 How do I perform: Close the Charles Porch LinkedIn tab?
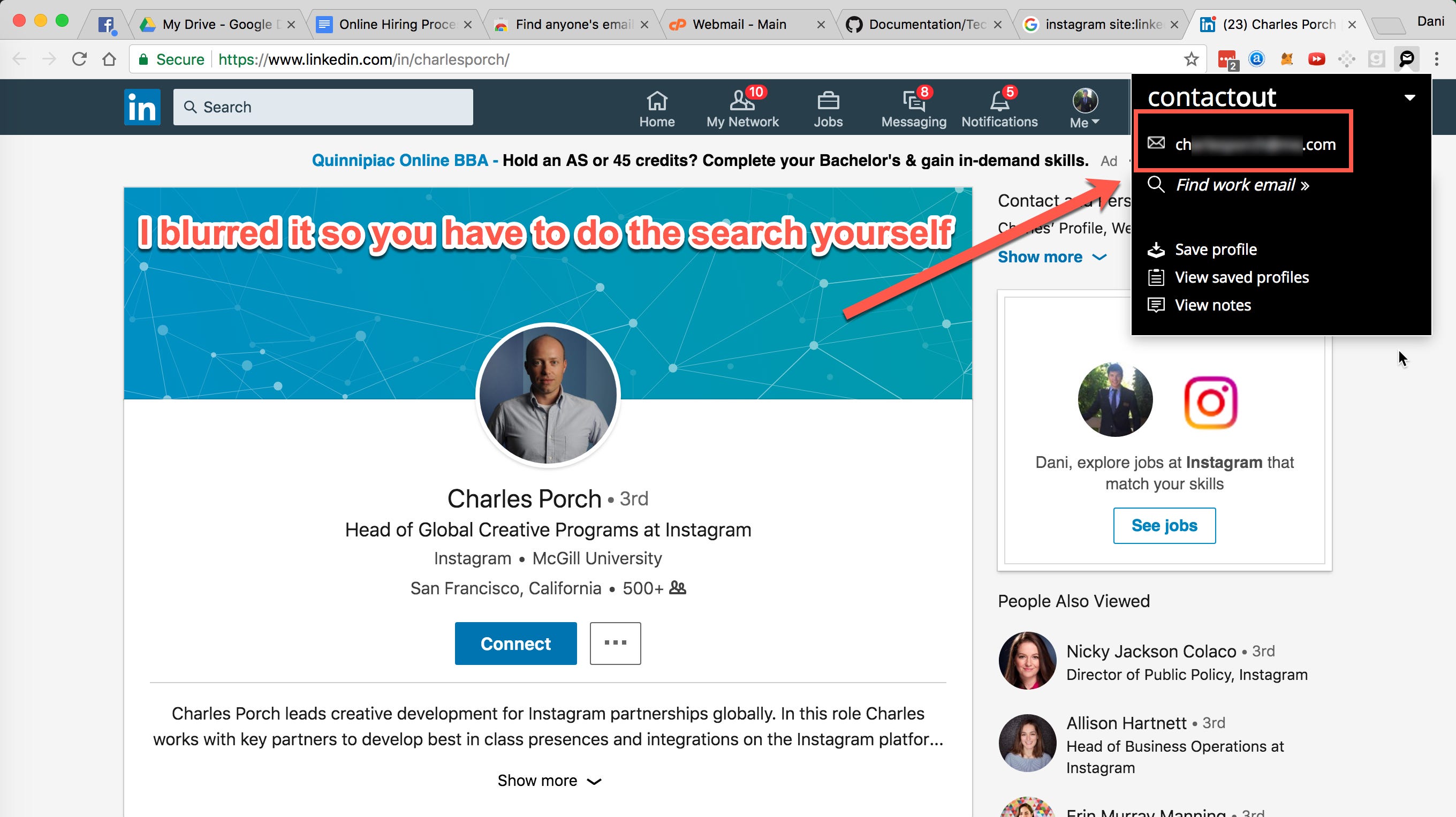coord(1352,24)
